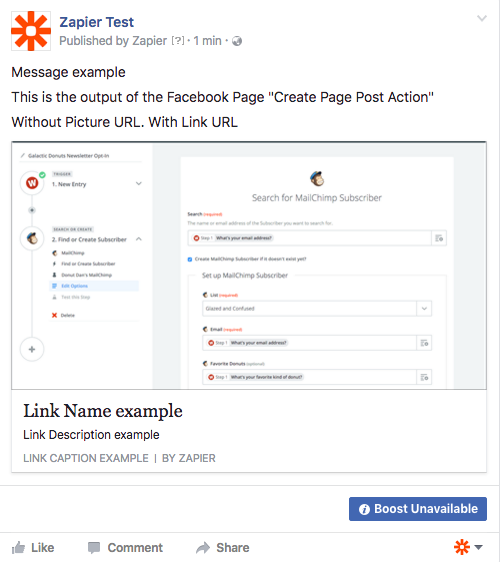
Task: Click the Published by question mark help
Action: pos(177,41)
